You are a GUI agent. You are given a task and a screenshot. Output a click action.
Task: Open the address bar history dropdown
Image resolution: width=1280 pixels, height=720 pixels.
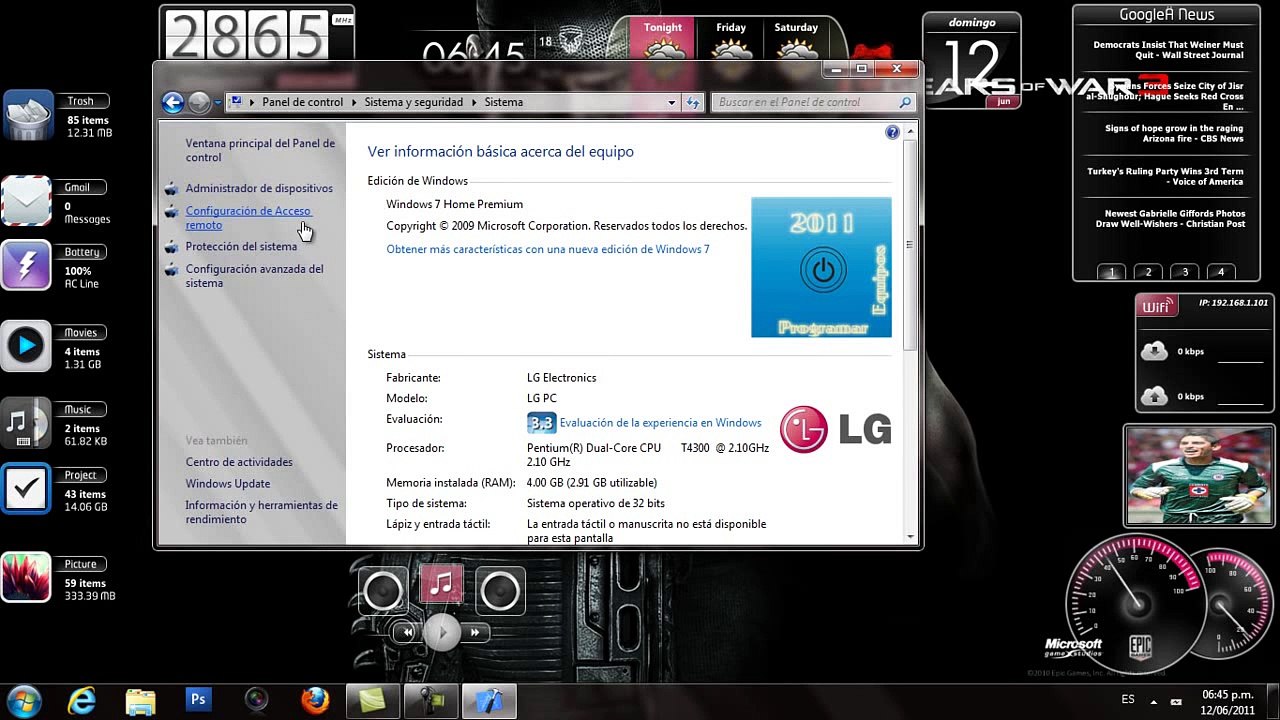point(672,102)
